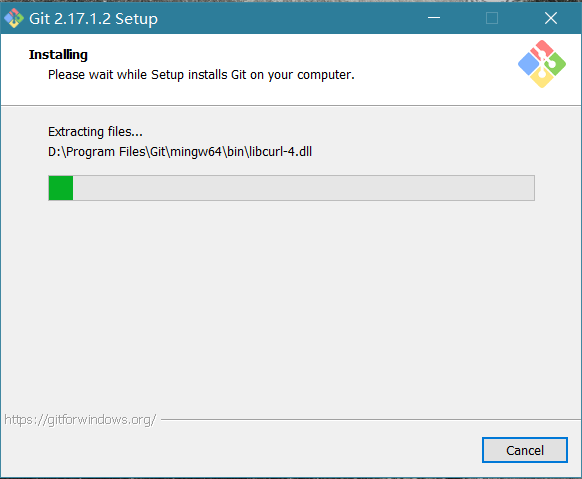
Task: Minimize the Git Setup window
Action: coord(434,18)
